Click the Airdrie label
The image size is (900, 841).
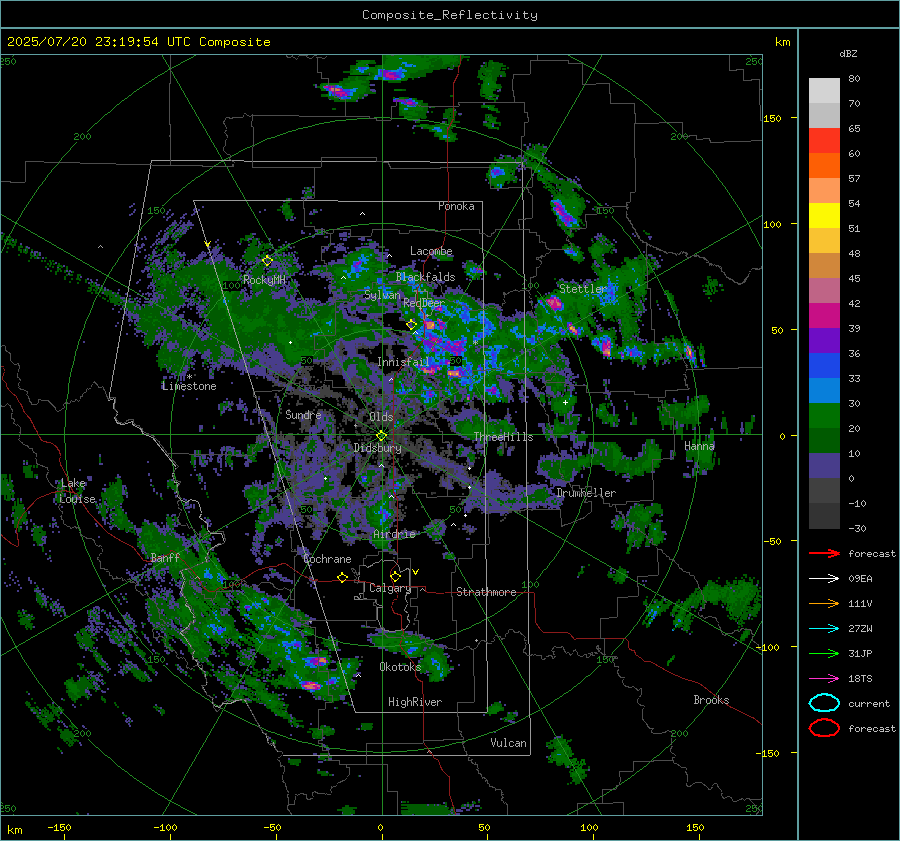pos(394,534)
